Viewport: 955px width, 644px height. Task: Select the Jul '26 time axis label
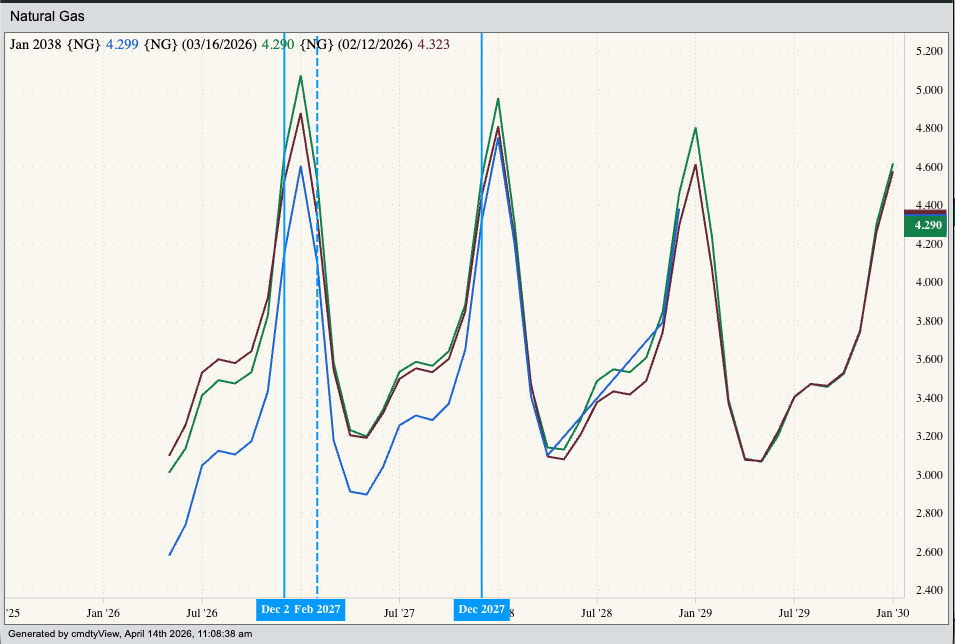[x=202, y=612]
